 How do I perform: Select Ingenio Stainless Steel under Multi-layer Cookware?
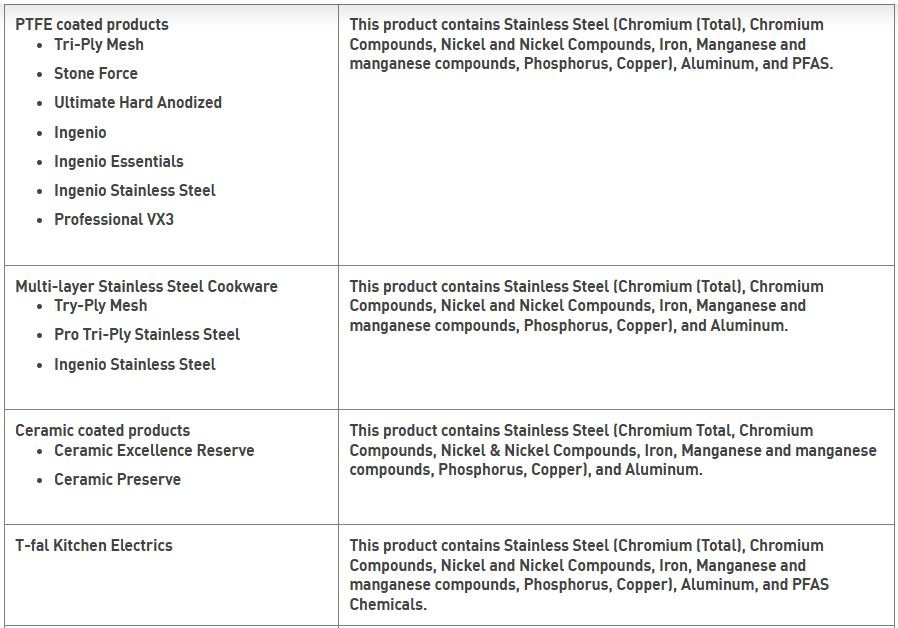coord(135,364)
